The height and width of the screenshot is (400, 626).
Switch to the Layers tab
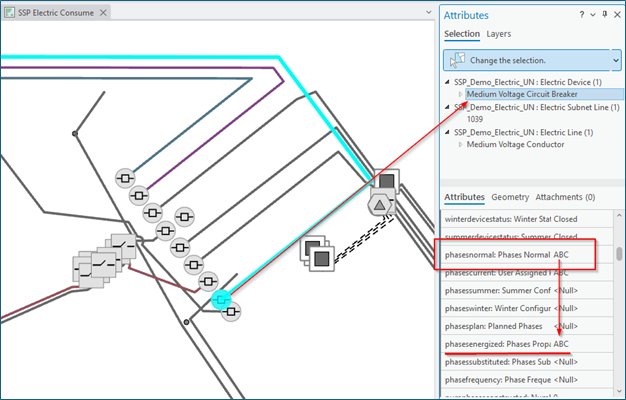click(499, 34)
